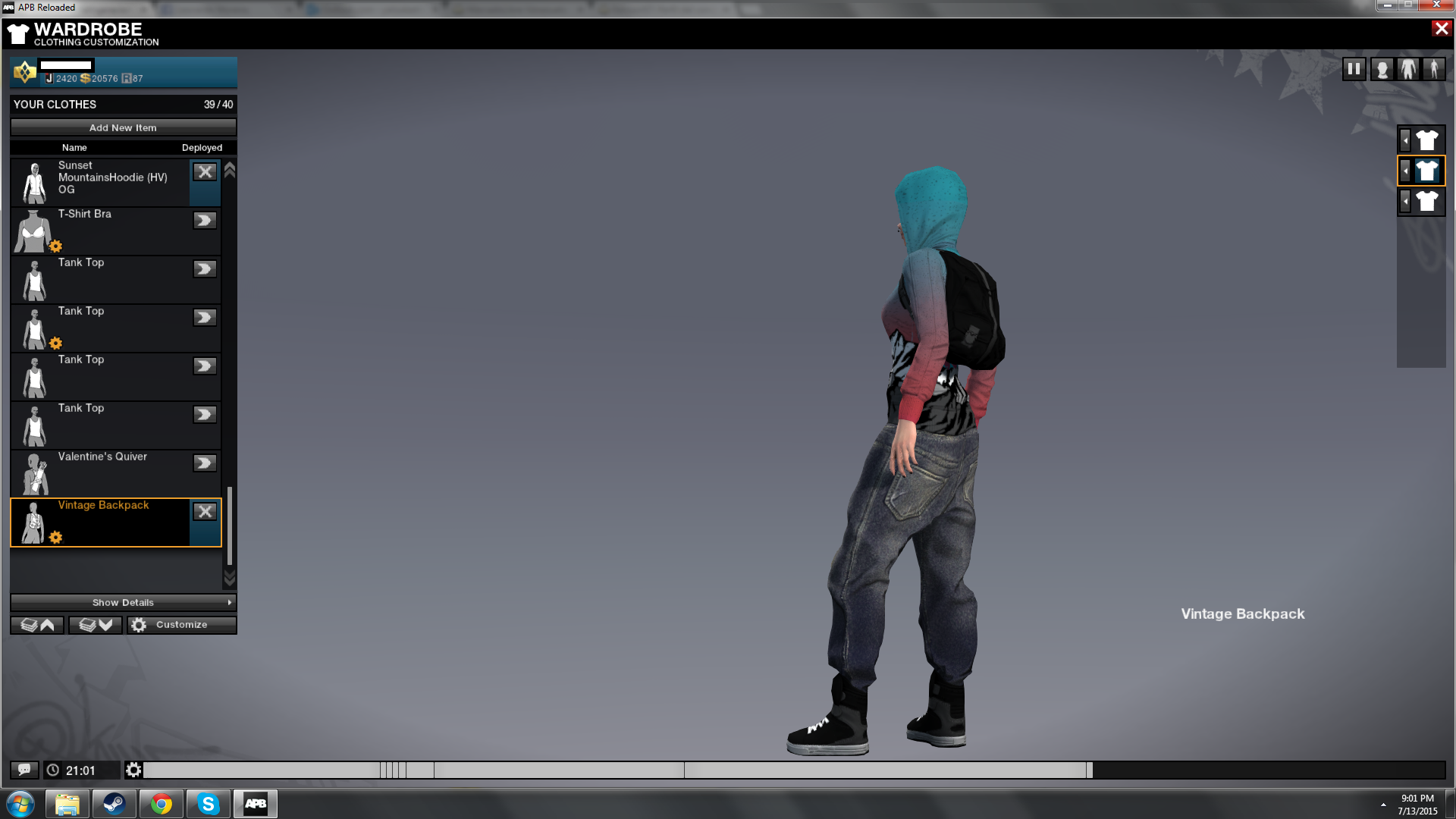1456x819 pixels.
Task: Deploy the Valentine's Quiver item
Action: click(205, 463)
